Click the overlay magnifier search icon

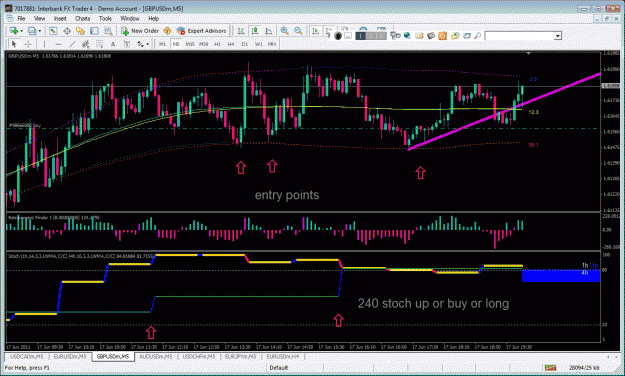[x=477, y=36]
